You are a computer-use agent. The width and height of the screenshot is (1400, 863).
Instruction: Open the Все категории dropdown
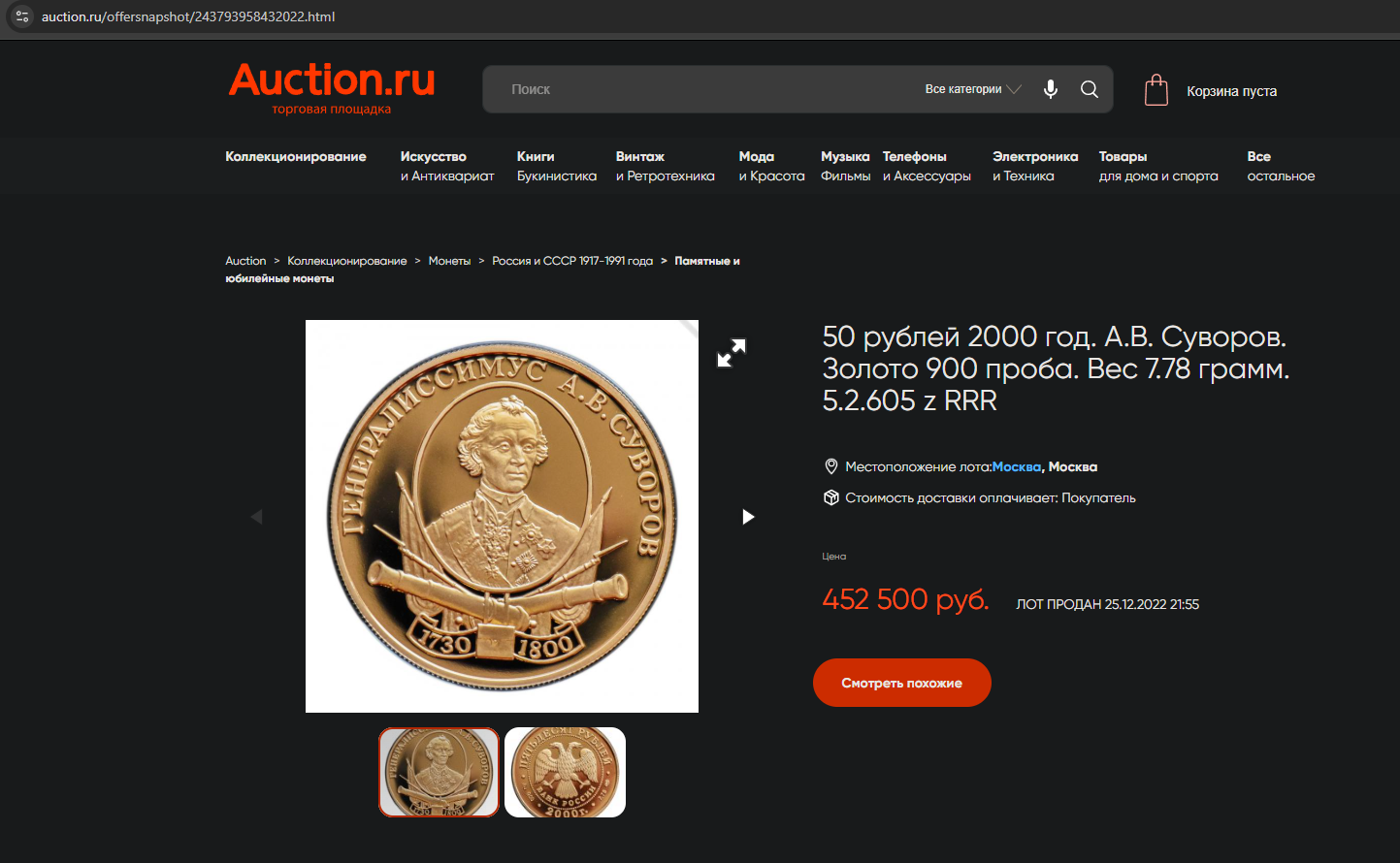973,89
